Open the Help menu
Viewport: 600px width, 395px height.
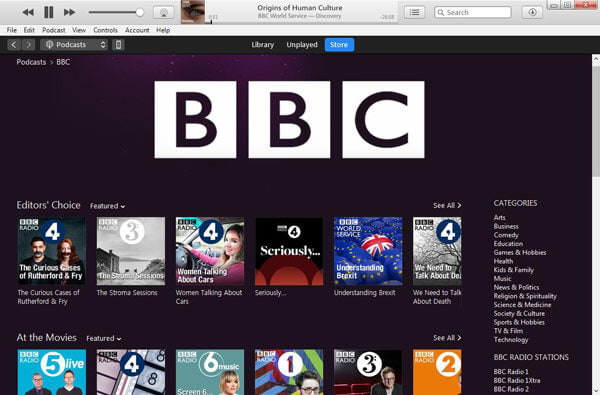(163, 30)
